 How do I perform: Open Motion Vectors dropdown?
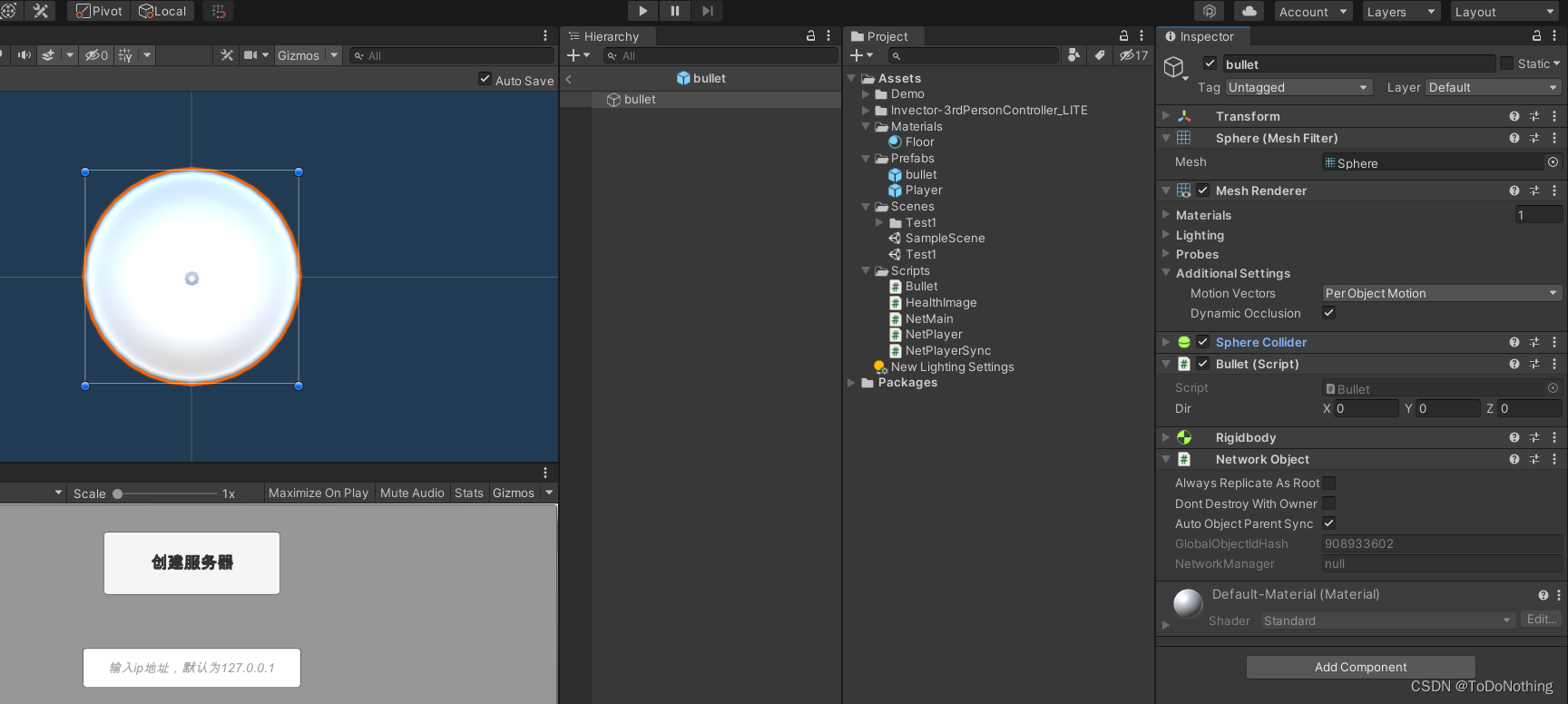[x=1441, y=293]
